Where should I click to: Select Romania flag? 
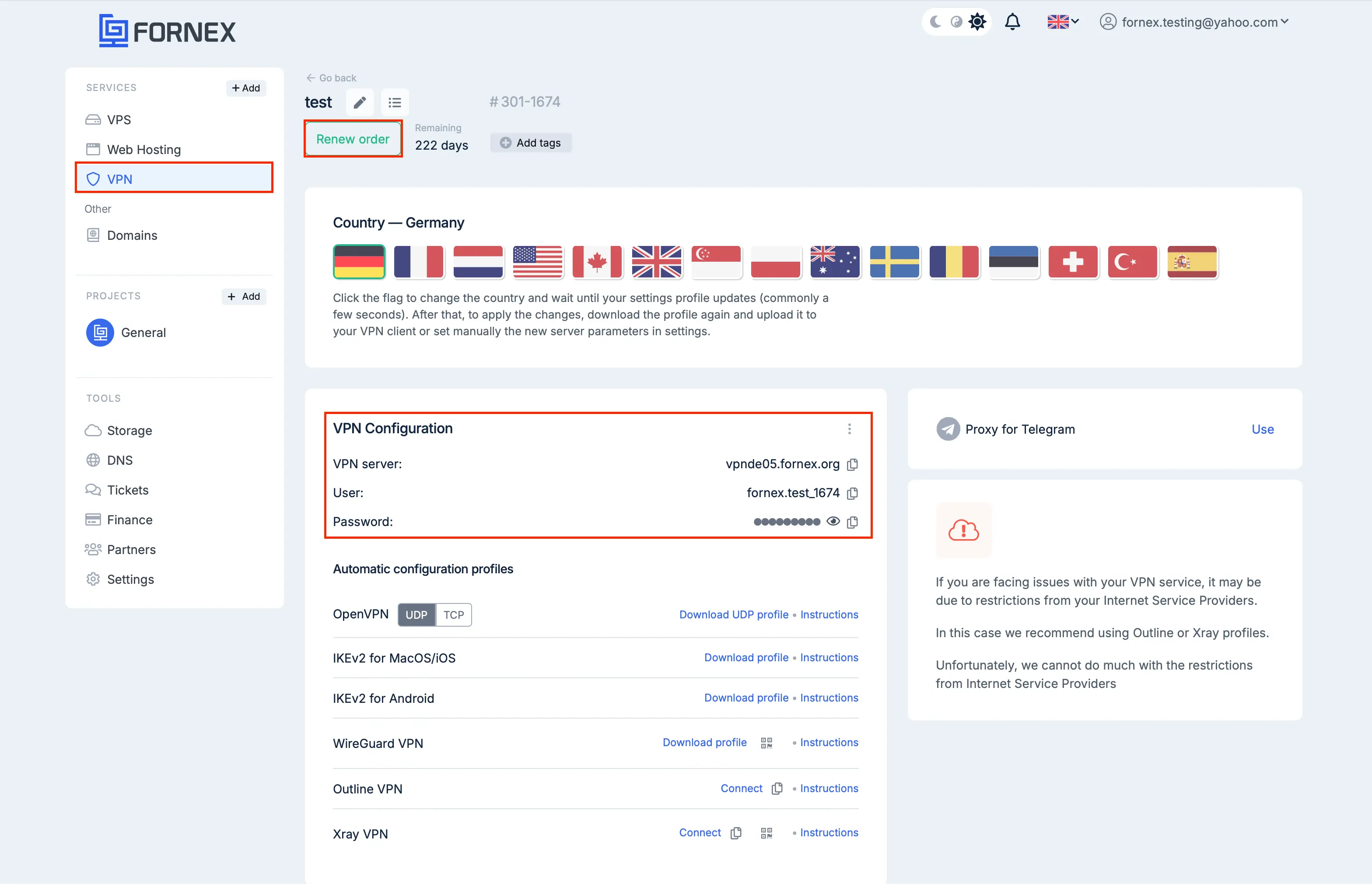coord(954,262)
